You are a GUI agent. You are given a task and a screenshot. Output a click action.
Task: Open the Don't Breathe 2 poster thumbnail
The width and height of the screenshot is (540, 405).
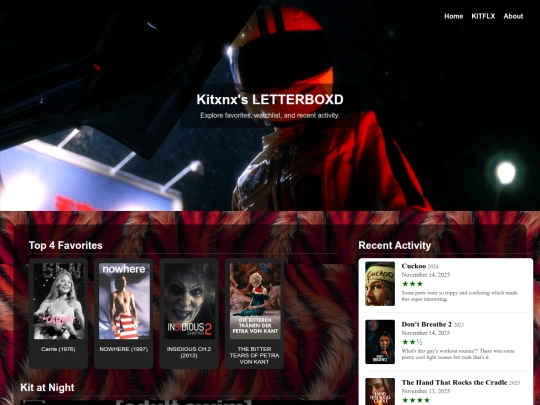380,342
